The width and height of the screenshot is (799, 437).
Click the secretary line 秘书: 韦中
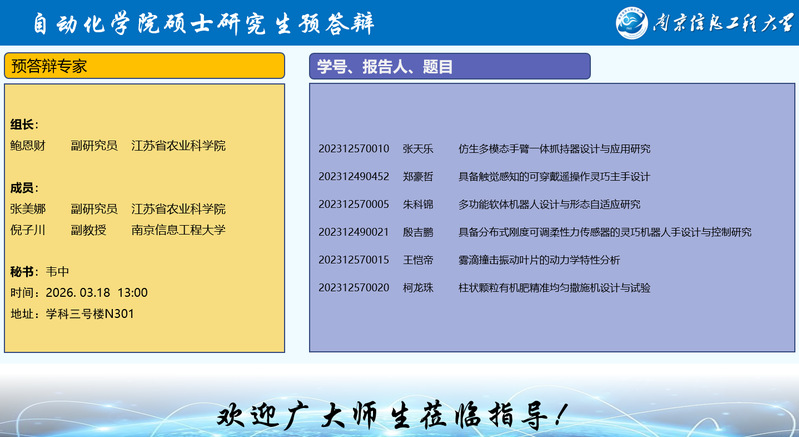(40, 272)
